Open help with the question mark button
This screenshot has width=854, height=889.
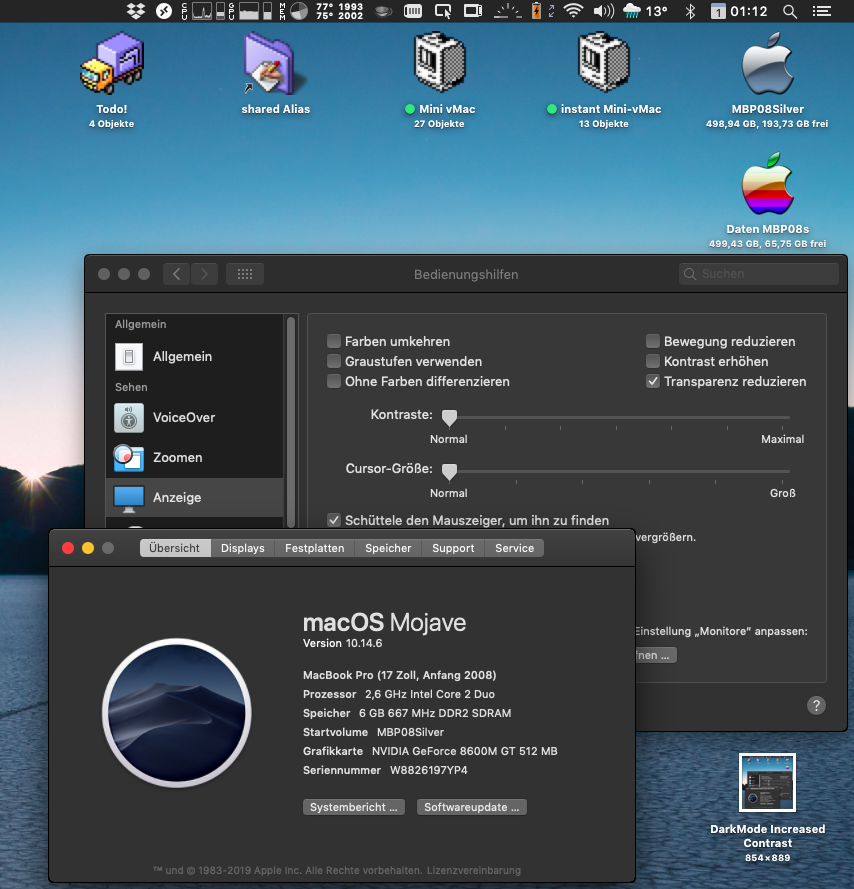coord(816,706)
